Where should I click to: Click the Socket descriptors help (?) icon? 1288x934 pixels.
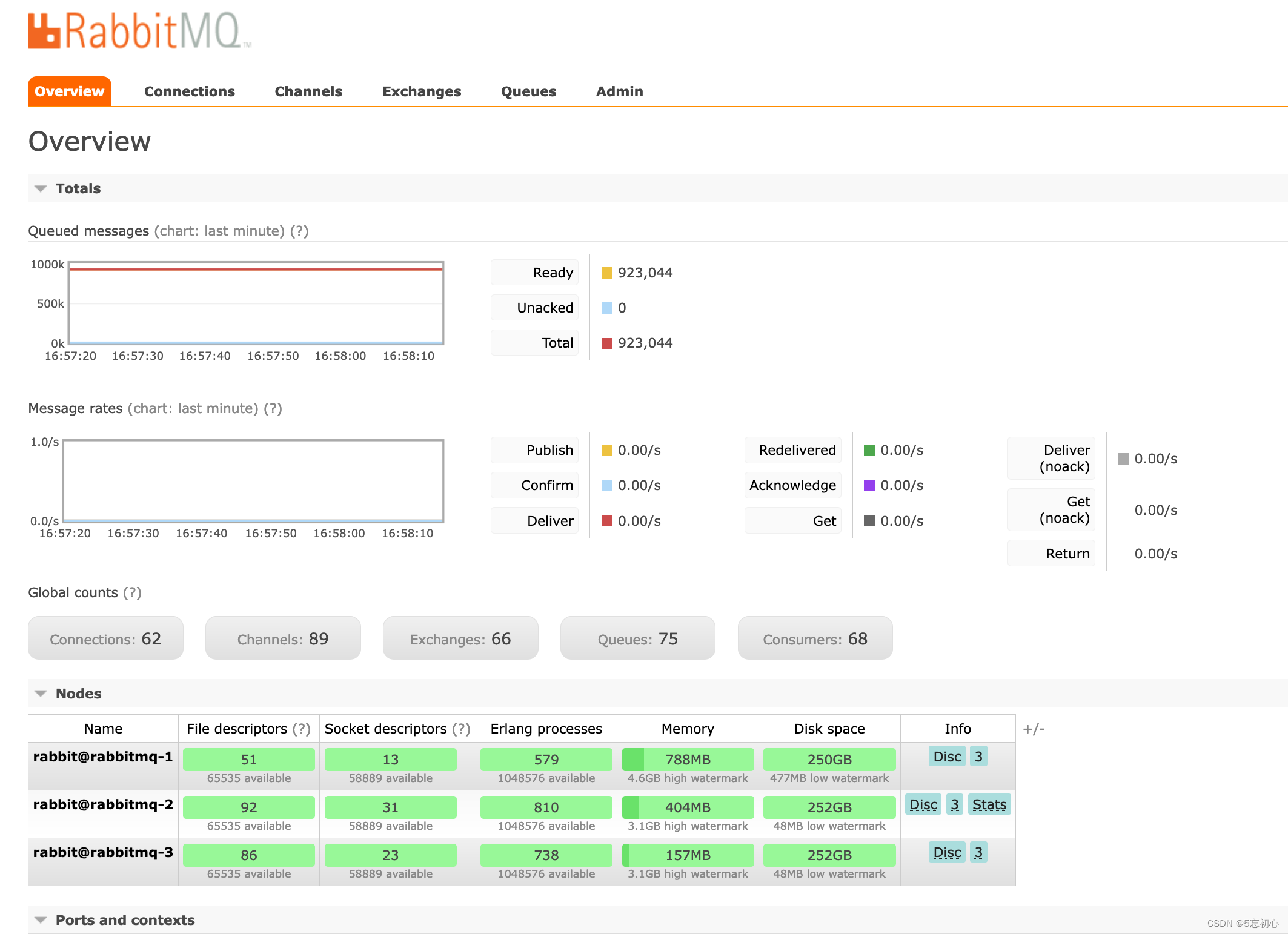point(461,729)
